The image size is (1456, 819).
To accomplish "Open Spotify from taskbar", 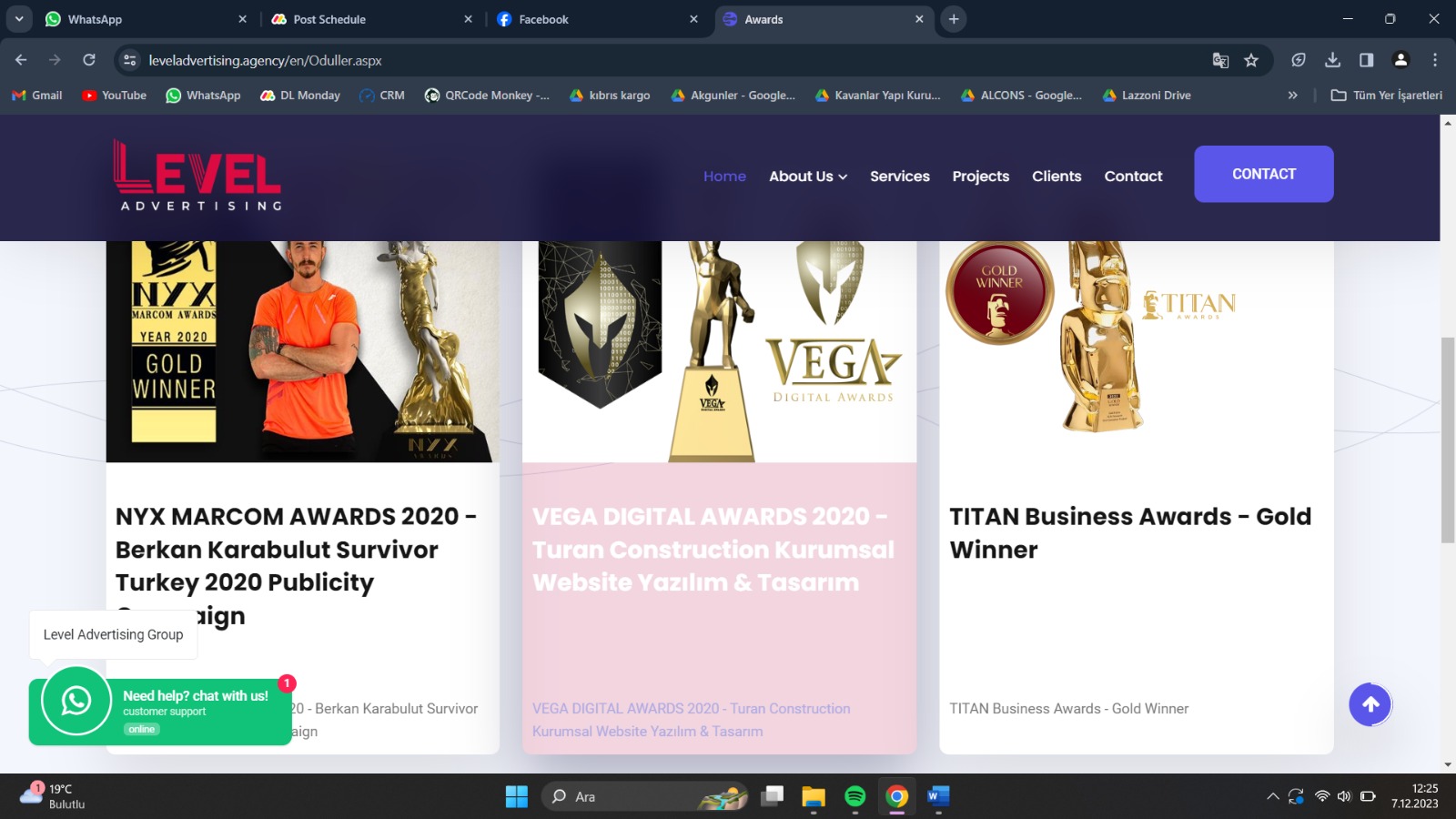I will point(854,797).
